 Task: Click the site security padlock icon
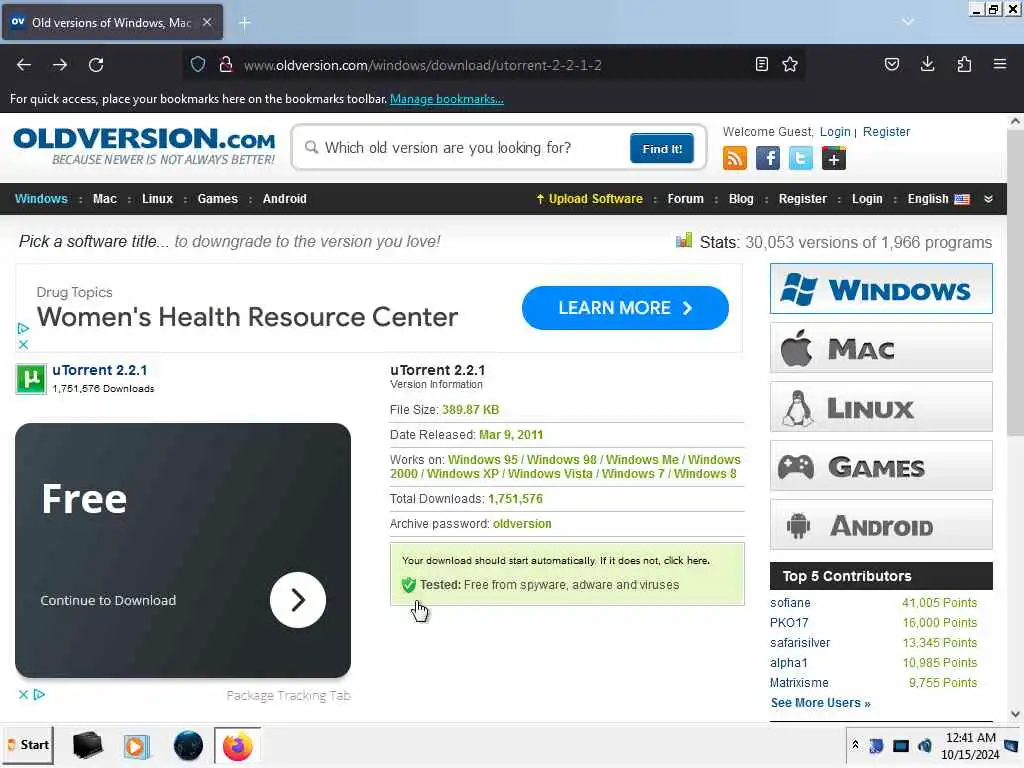pos(226,64)
